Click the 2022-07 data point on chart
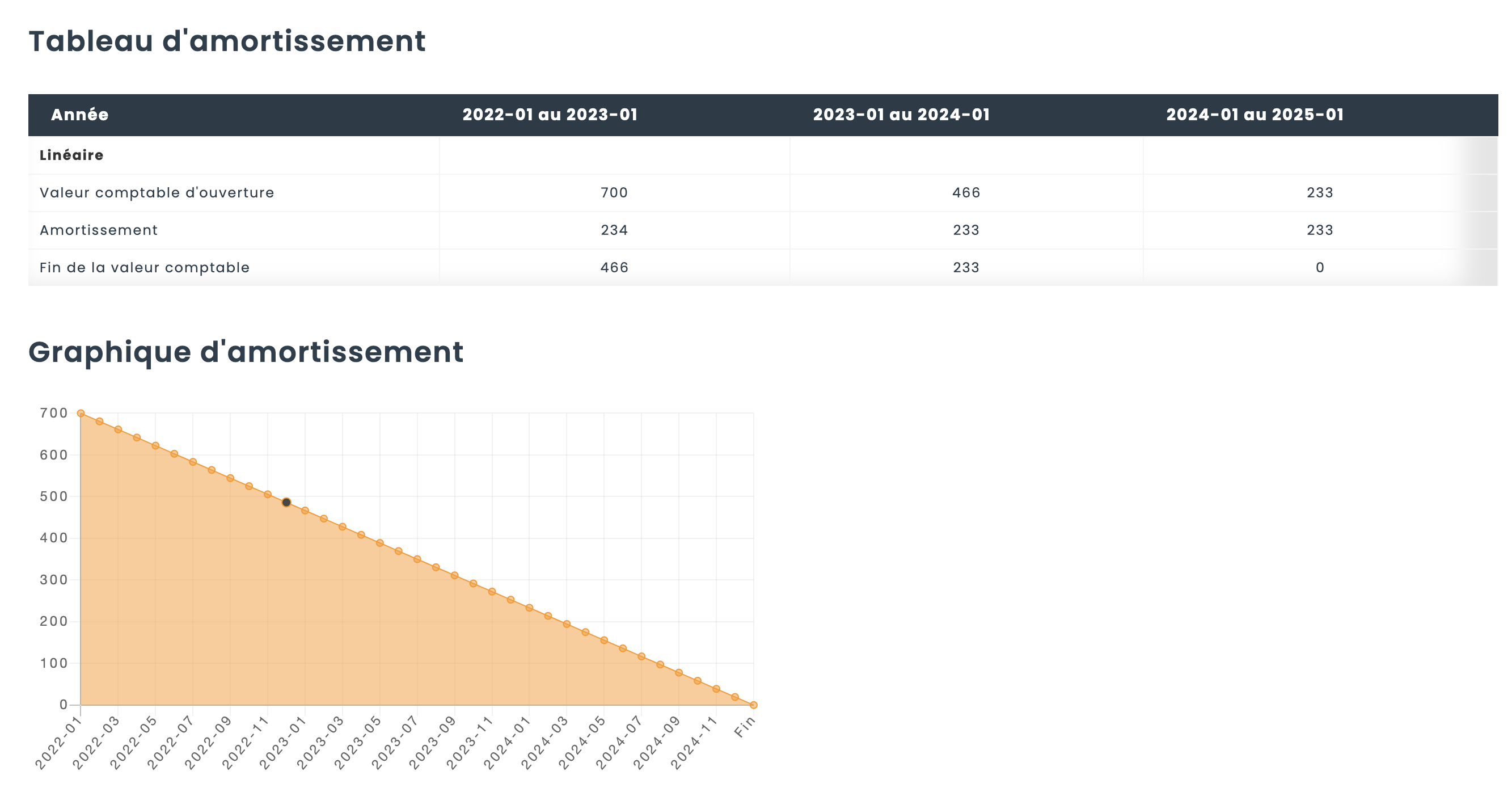 [193, 462]
